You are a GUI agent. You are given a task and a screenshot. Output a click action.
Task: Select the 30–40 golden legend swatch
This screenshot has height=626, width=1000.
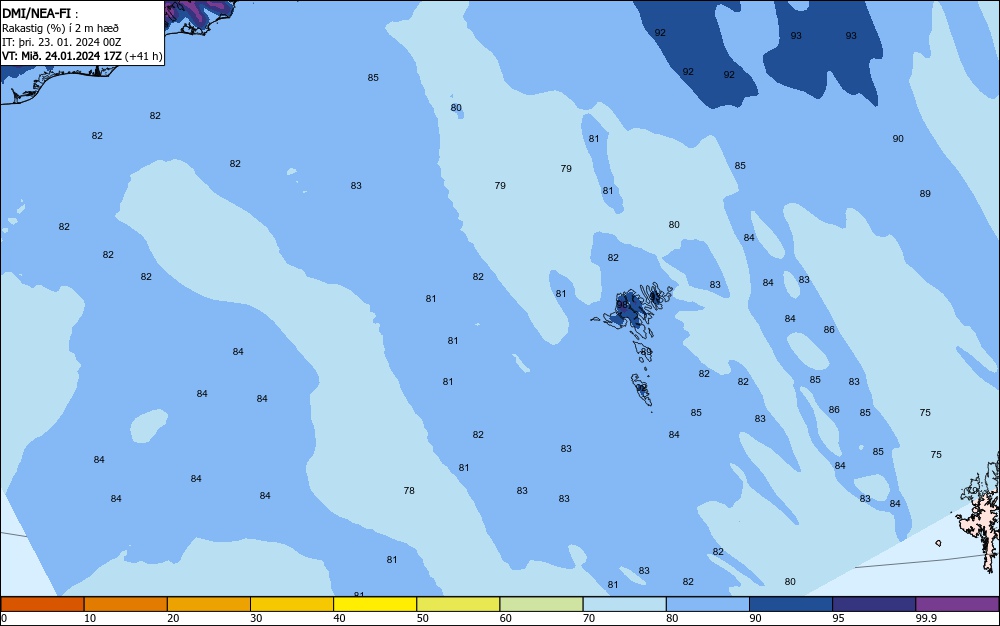tap(292, 604)
